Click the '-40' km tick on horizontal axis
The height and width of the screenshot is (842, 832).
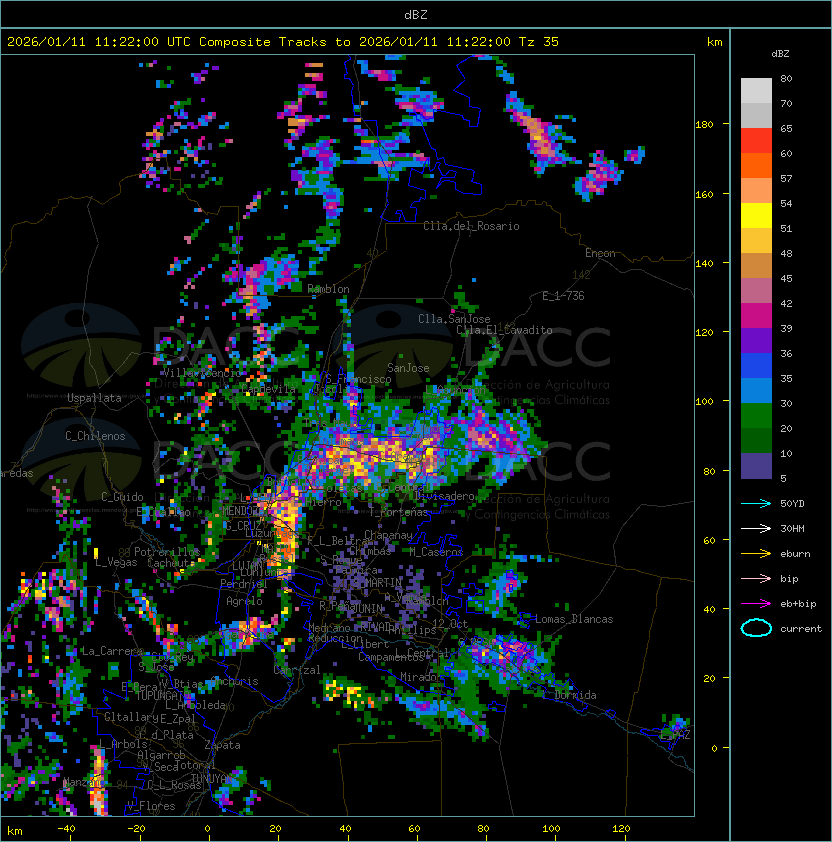(x=66, y=829)
